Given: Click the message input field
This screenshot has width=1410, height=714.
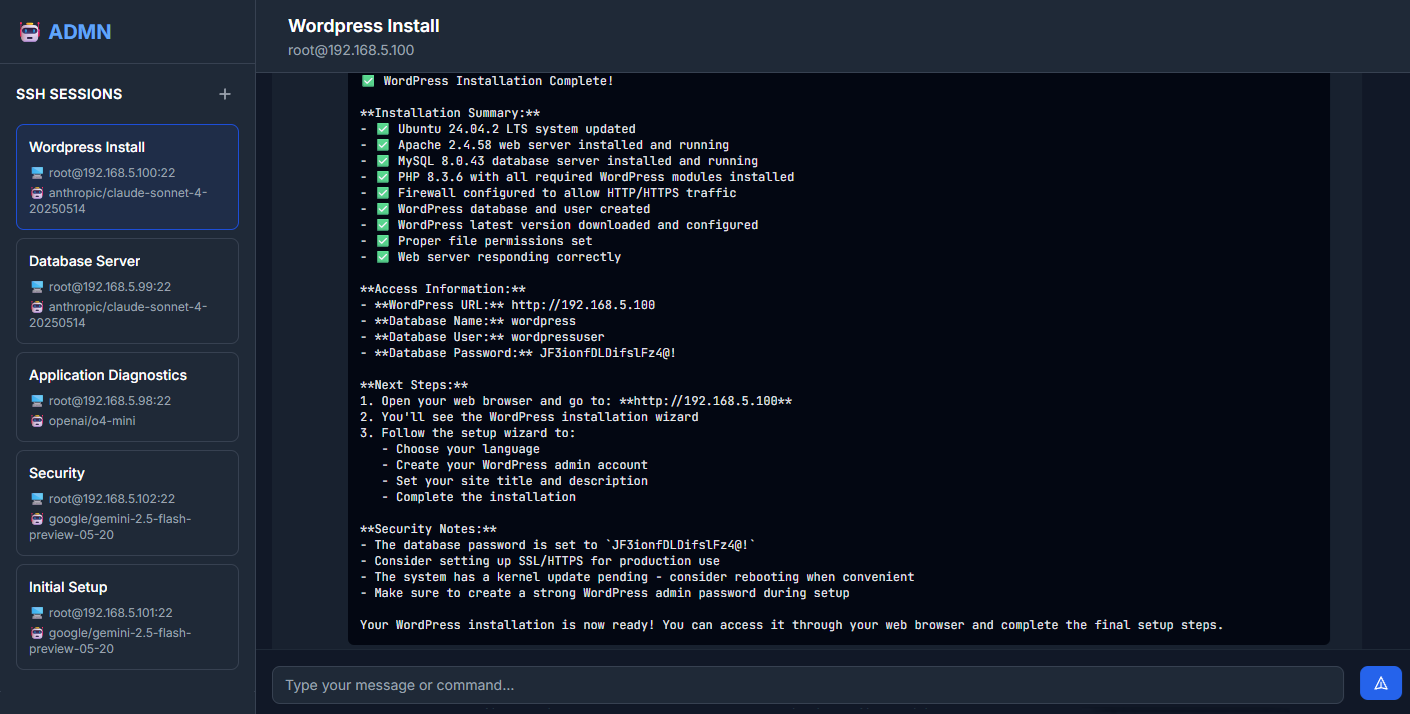Looking at the screenshot, I should click(808, 685).
